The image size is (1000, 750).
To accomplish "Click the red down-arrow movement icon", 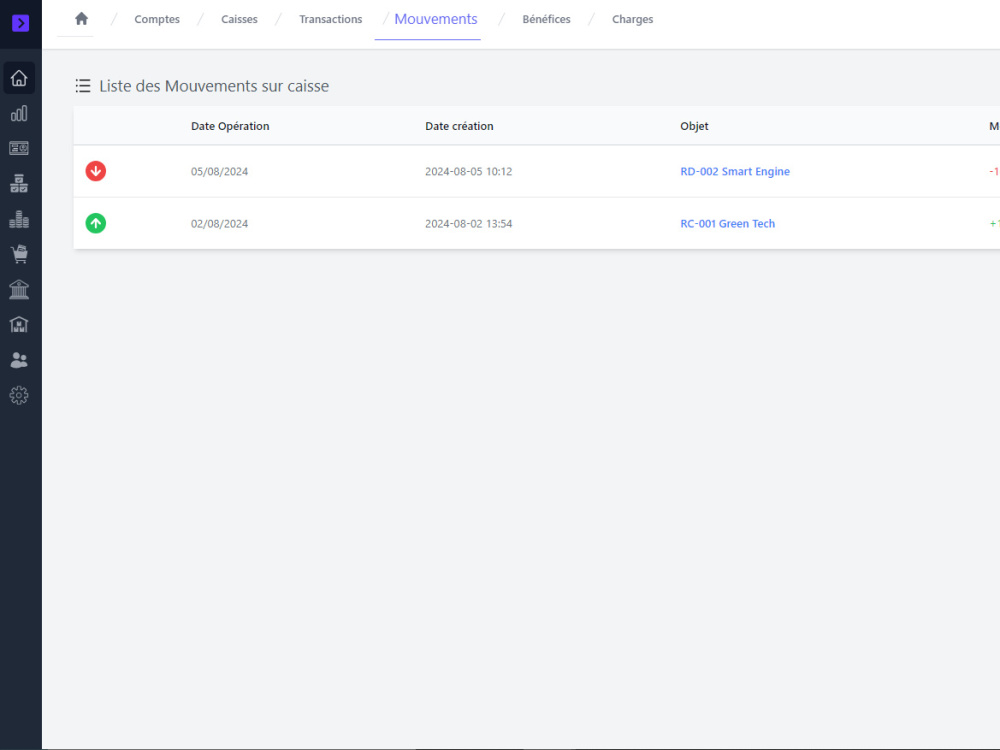I will (96, 171).
